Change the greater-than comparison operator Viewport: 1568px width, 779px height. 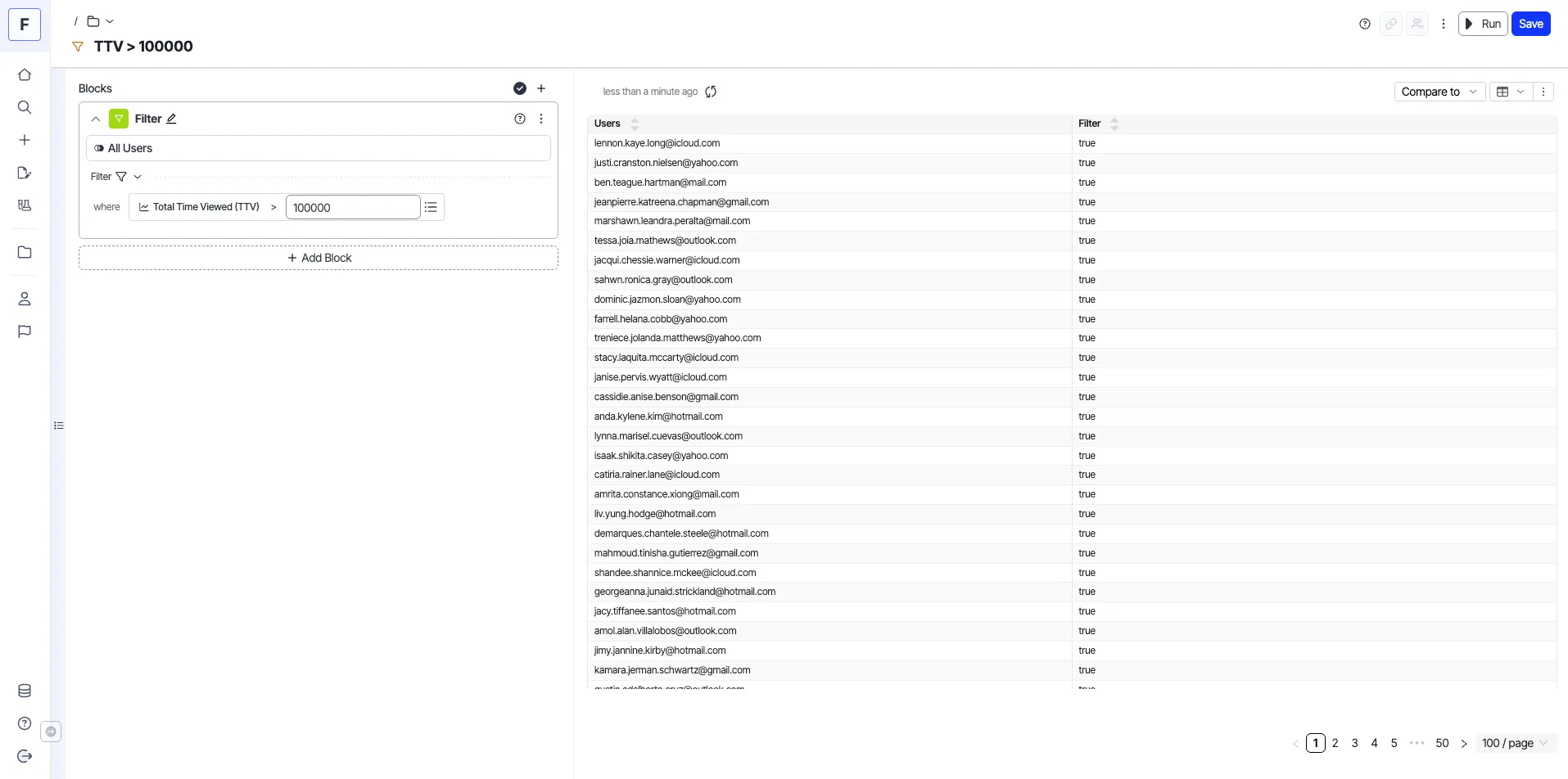coord(273,207)
